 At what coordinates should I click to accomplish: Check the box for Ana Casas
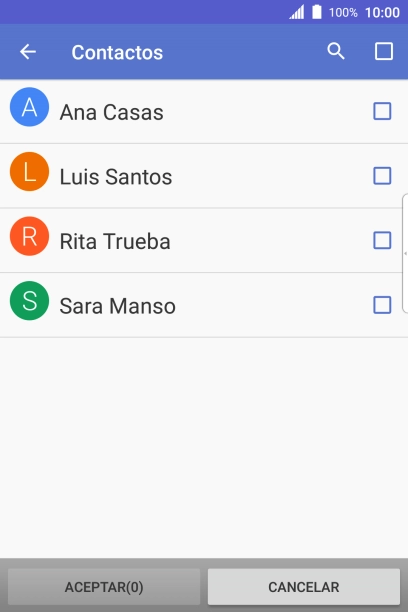click(382, 111)
